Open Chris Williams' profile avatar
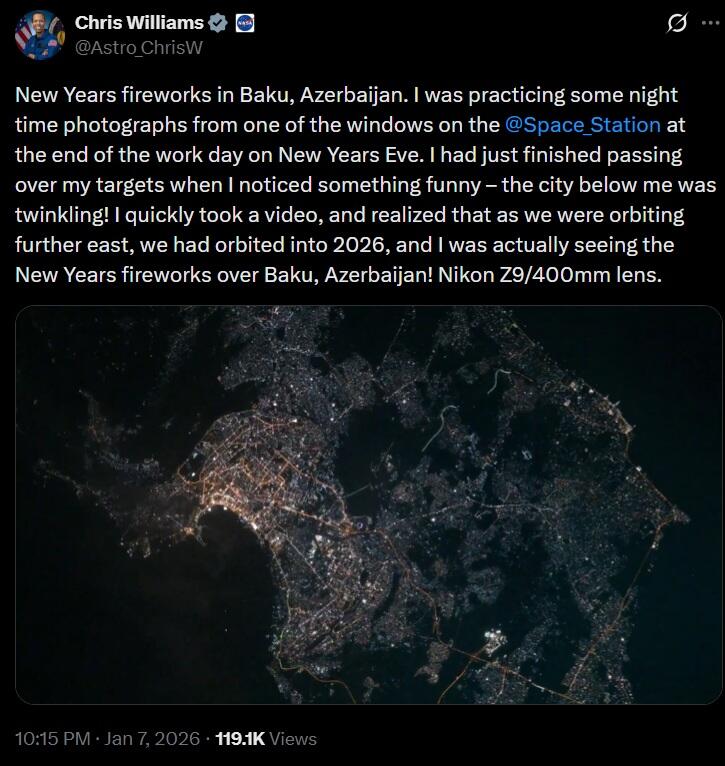Image resolution: width=725 pixels, height=766 pixels. click(x=35, y=34)
